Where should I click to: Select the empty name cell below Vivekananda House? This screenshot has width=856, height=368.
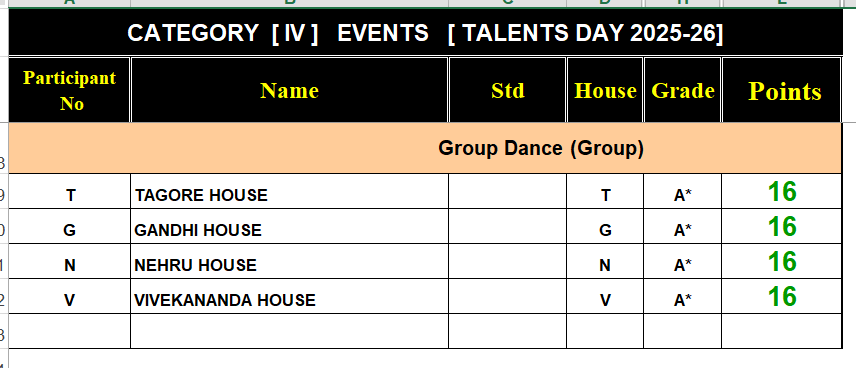tap(289, 331)
